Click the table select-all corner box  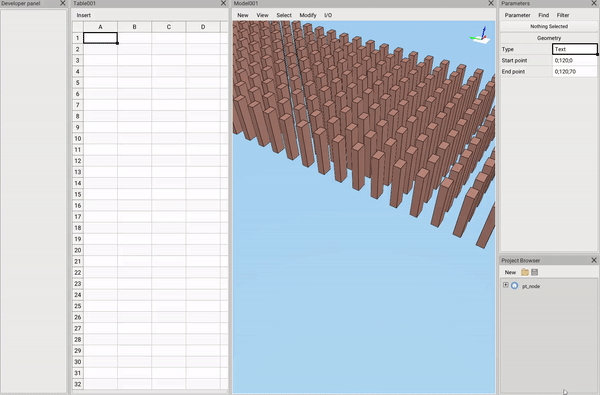[x=78, y=27]
